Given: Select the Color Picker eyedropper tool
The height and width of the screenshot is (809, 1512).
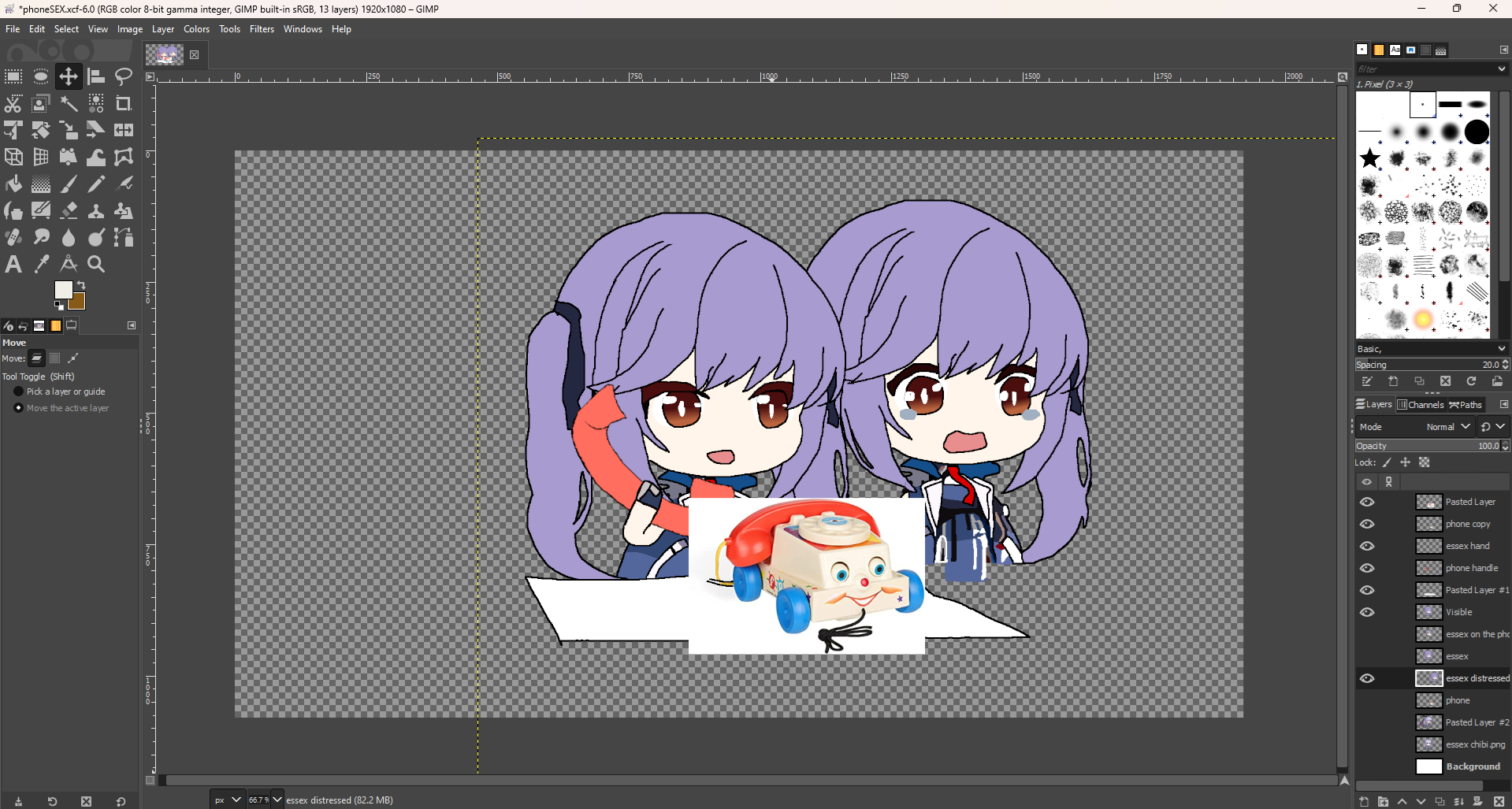Looking at the screenshot, I should [x=41, y=264].
